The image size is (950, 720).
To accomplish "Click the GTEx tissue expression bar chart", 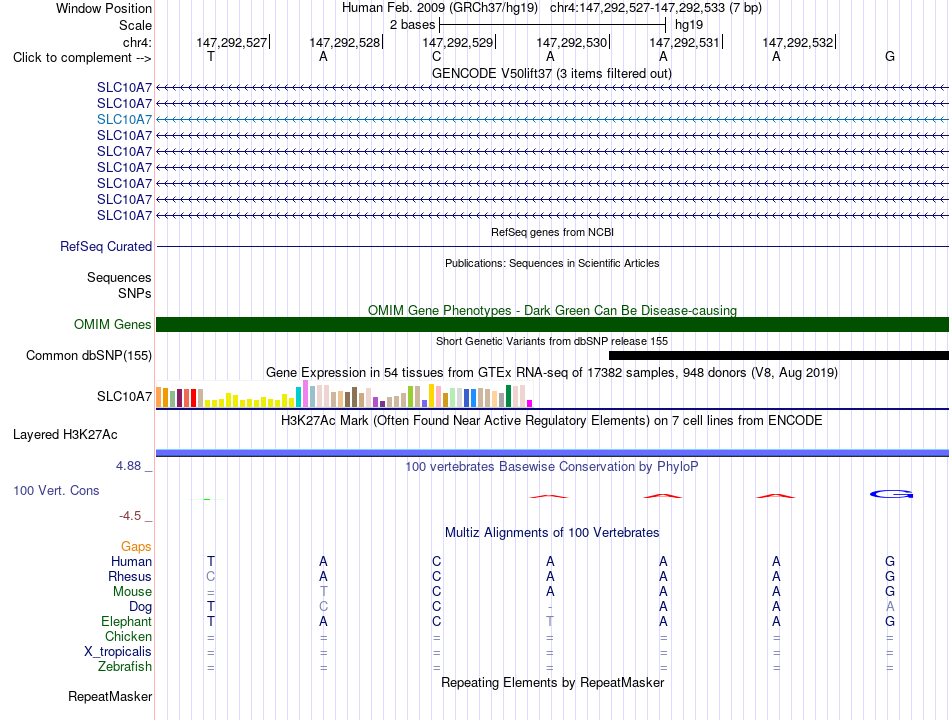I will click(344, 395).
